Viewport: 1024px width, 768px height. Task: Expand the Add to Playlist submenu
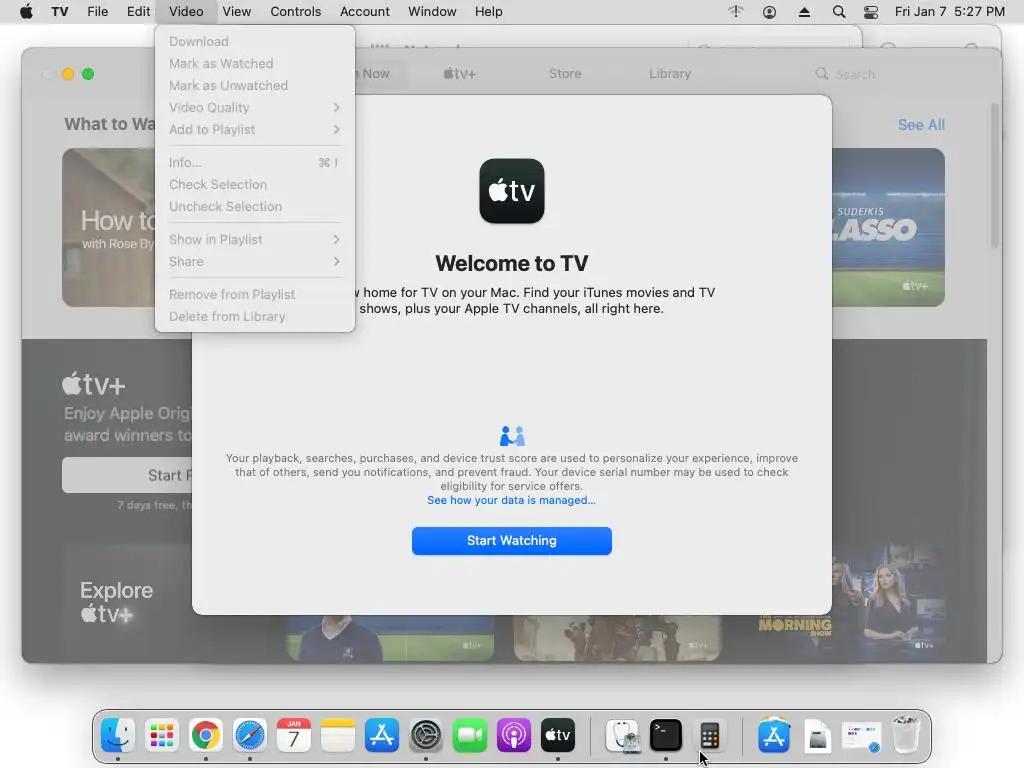coord(255,129)
